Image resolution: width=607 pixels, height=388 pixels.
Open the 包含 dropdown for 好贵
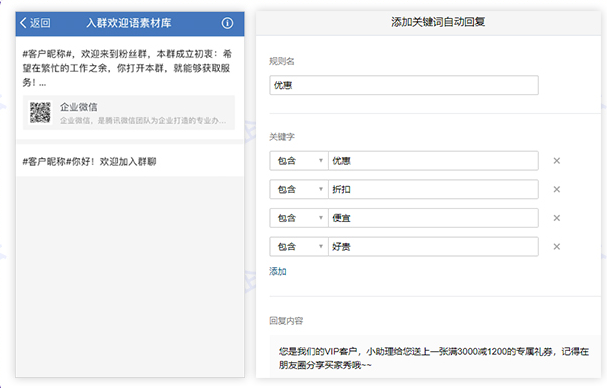tap(299, 247)
